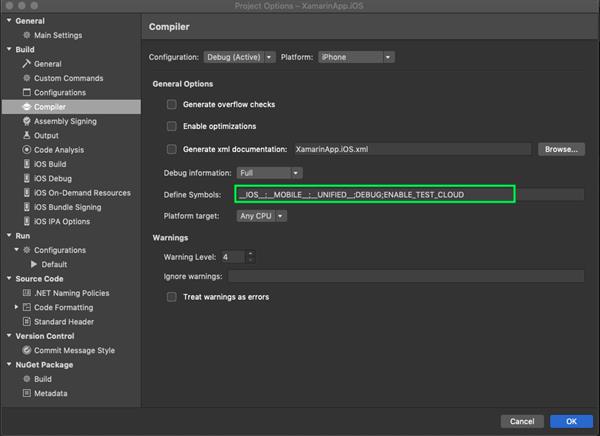600x436 pixels.
Task: Click the Define Symbols text field
Action: [x=375, y=194]
